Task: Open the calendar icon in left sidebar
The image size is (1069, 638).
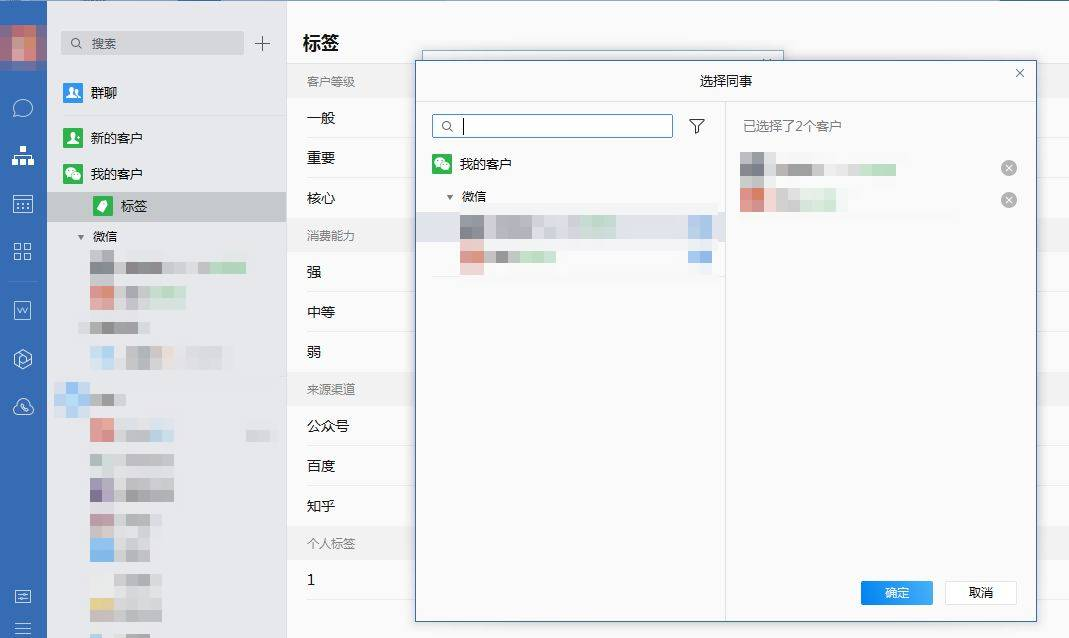Action: point(23,204)
